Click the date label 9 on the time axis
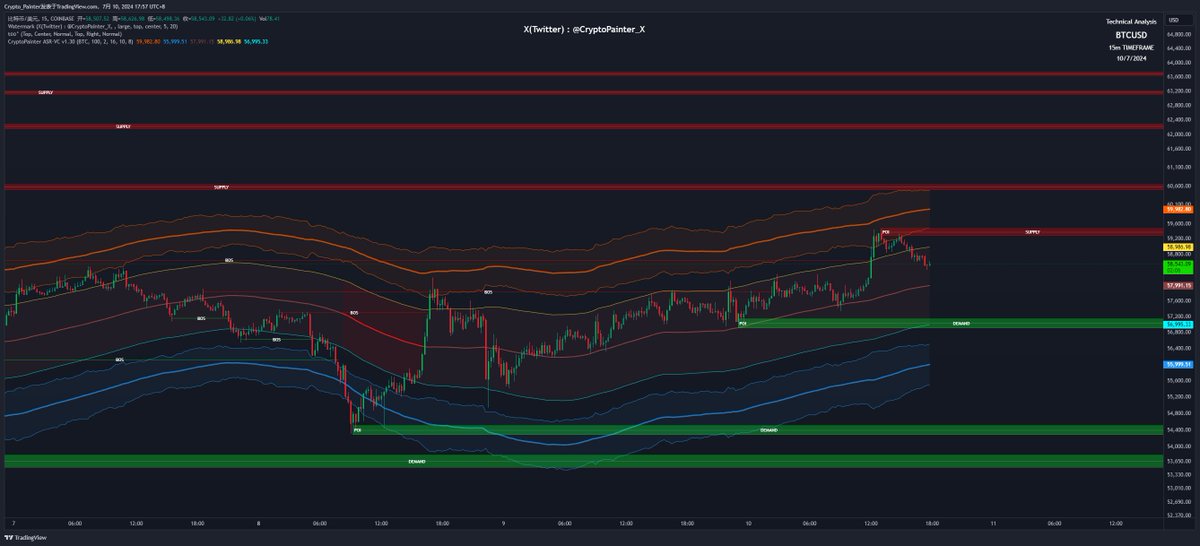1200x546 pixels. [504, 522]
